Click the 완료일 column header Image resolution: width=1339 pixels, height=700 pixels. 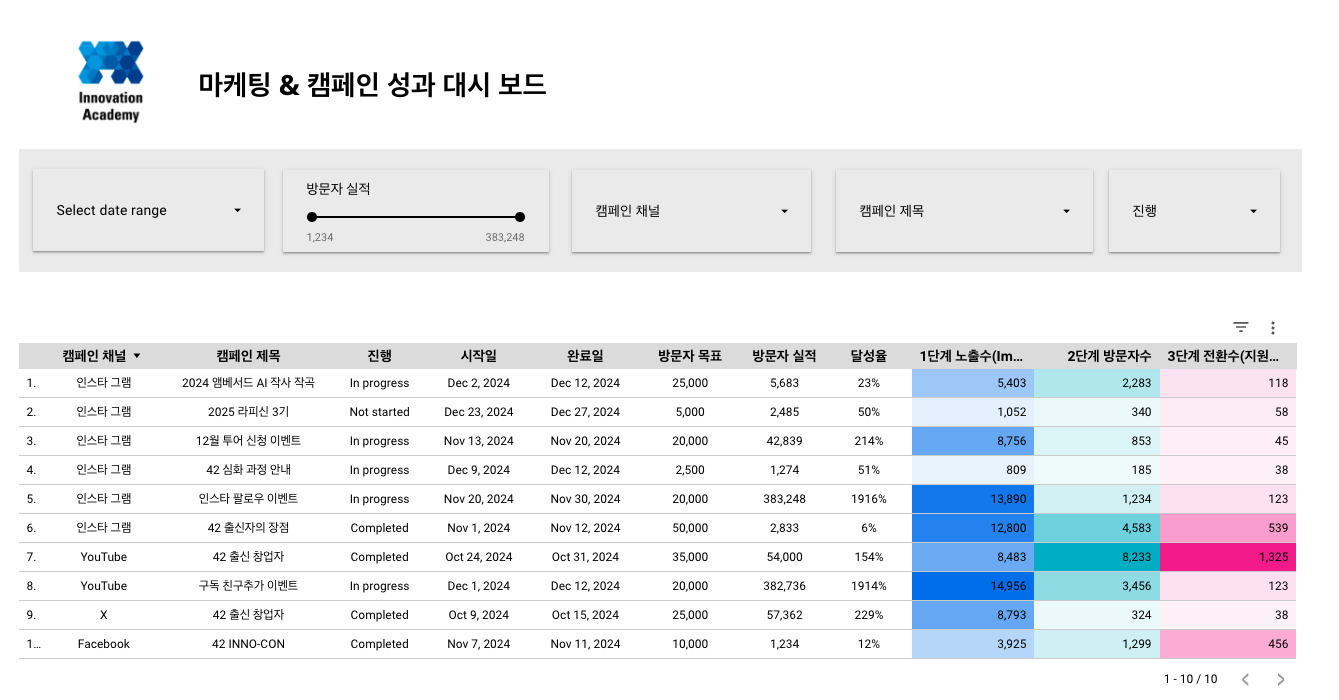point(585,356)
